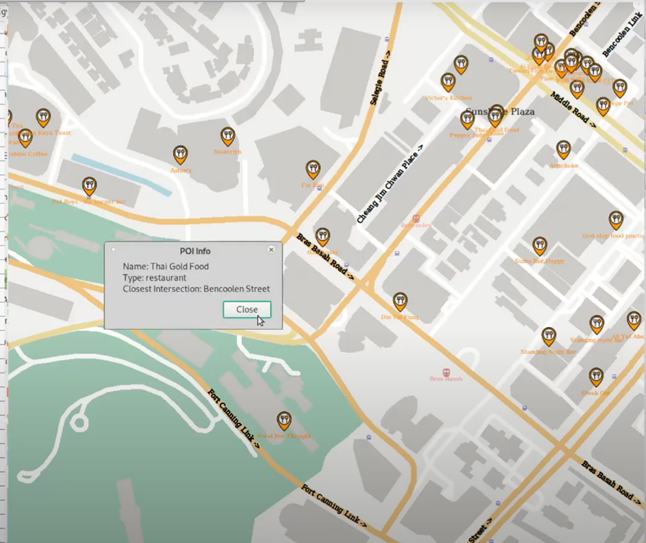Click the Bencoolen subway station icon
646x543 pixels.
[x=416, y=218]
